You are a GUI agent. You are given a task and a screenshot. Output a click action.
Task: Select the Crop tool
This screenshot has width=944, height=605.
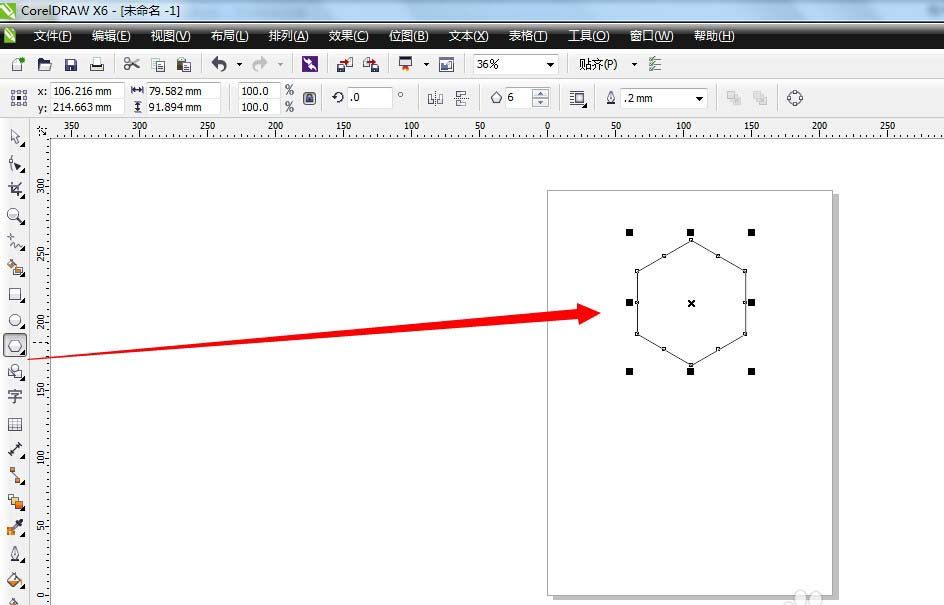15,189
